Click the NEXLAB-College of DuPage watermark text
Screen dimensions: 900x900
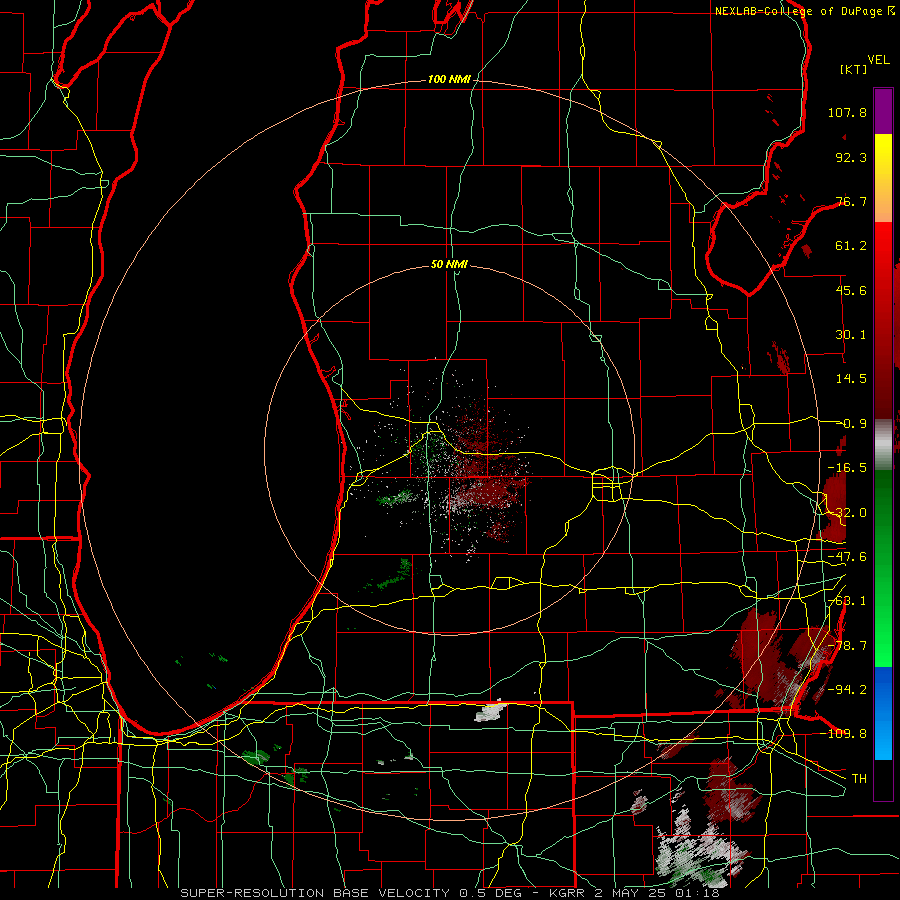coord(804,11)
